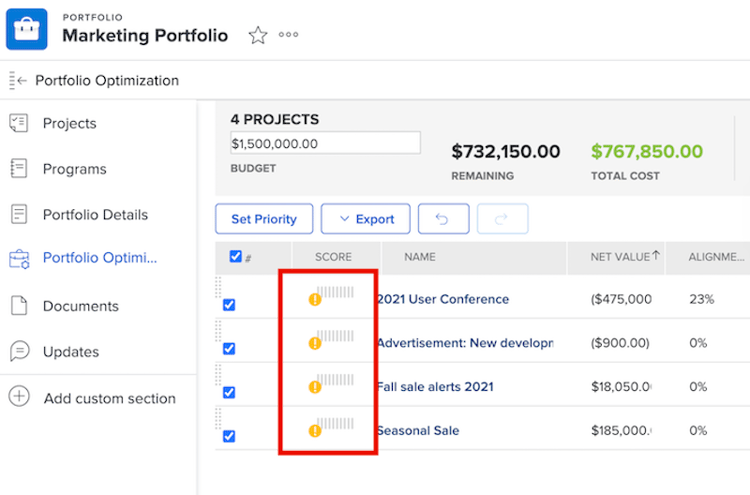The image size is (750, 495).
Task: Toggle the select-all checkbox in header
Action: (x=236, y=257)
